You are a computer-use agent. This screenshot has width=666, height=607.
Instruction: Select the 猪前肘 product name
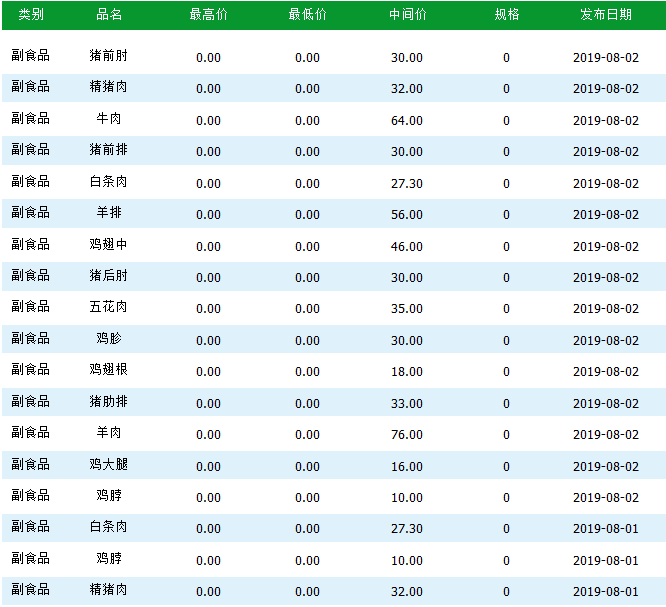(x=108, y=56)
